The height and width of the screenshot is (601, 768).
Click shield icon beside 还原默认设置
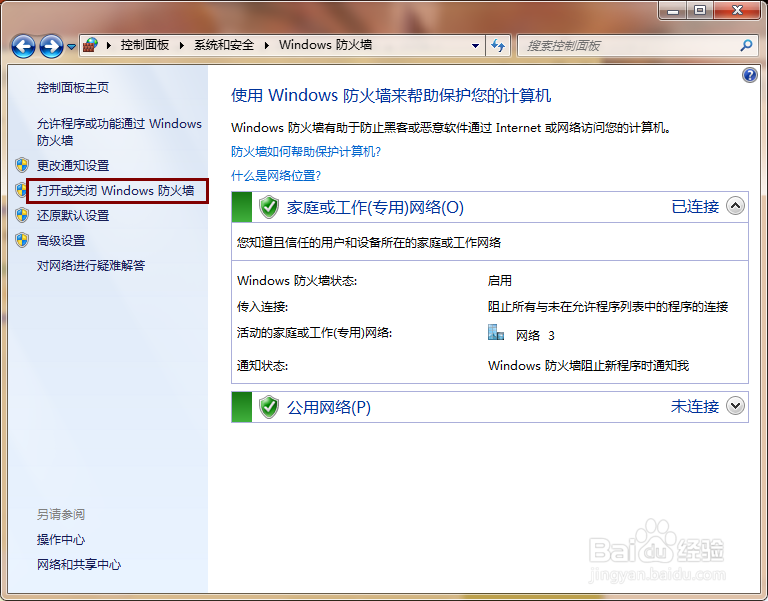22,215
